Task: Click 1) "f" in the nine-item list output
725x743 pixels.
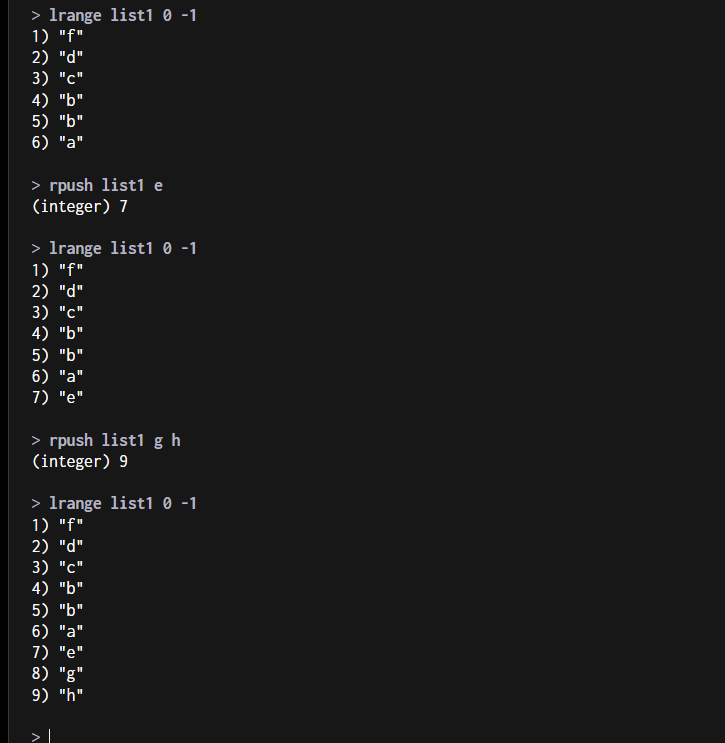Action: tap(57, 524)
